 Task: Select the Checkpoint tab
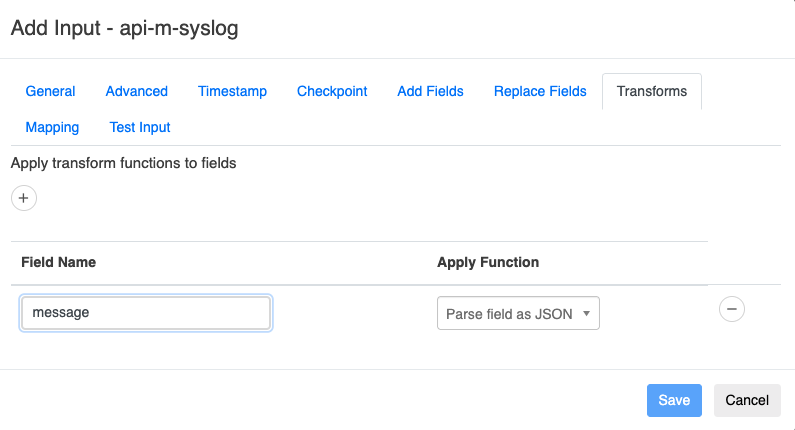pos(332,91)
